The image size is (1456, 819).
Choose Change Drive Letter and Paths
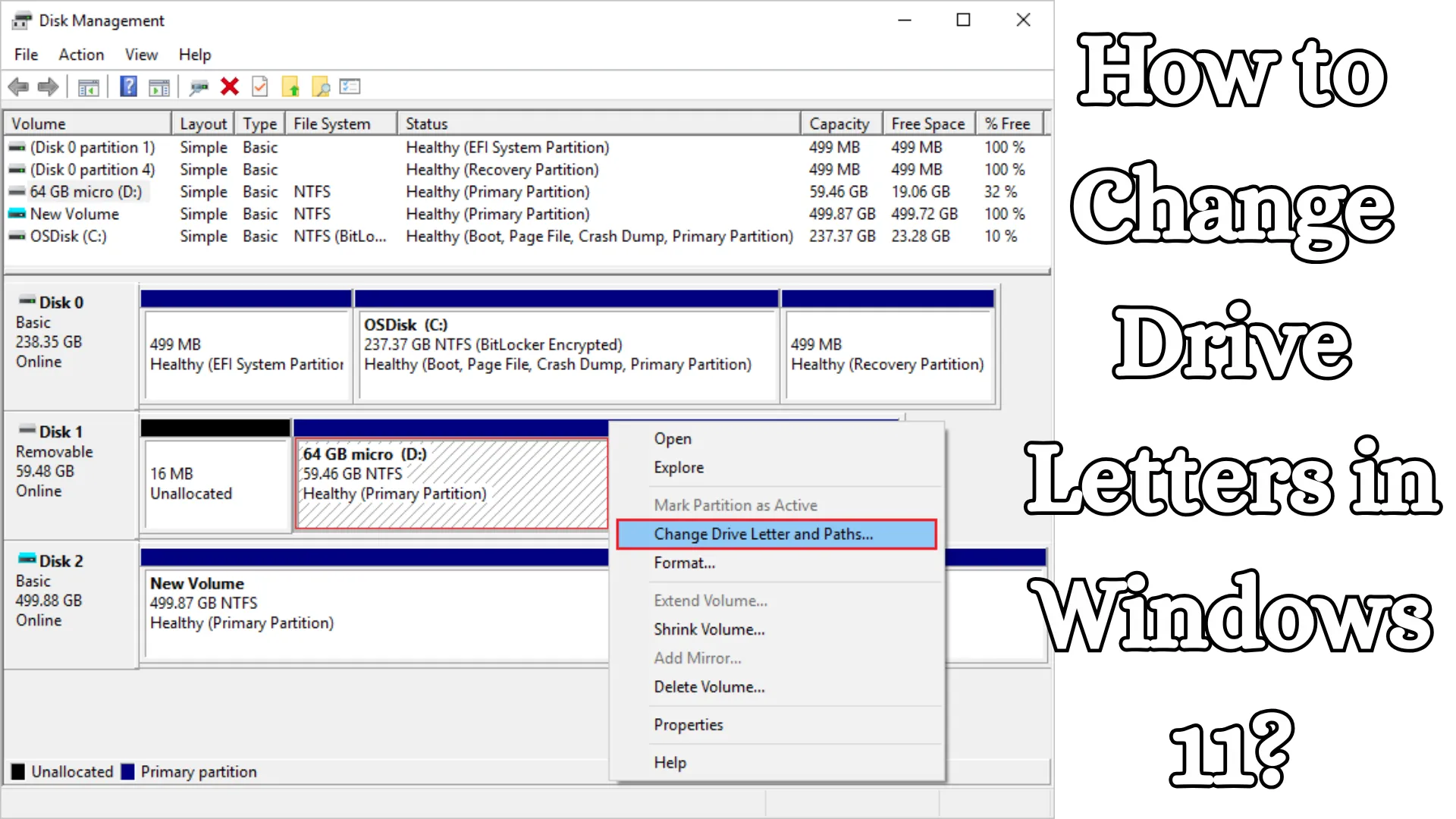pos(777,534)
